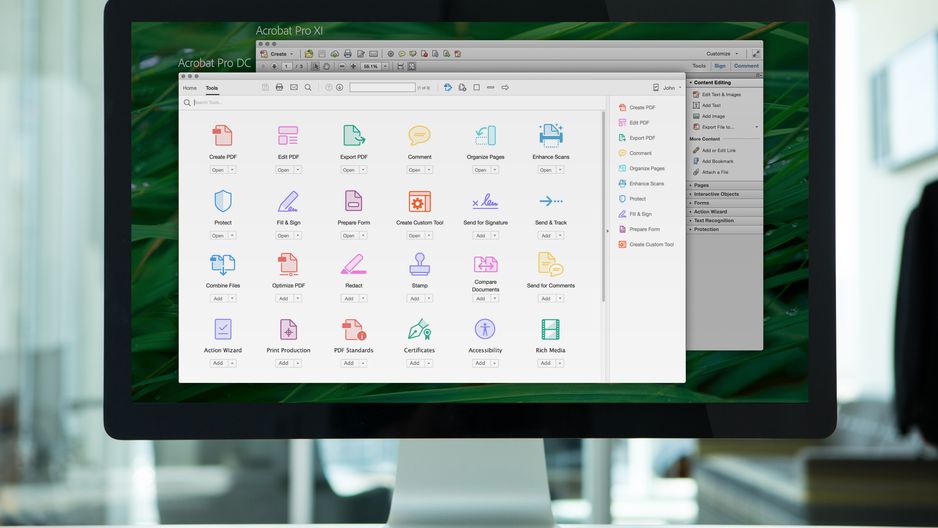Viewport: 938px width, 528px height.
Task: Click Open under Comment tool
Action: tap(415, 170)
